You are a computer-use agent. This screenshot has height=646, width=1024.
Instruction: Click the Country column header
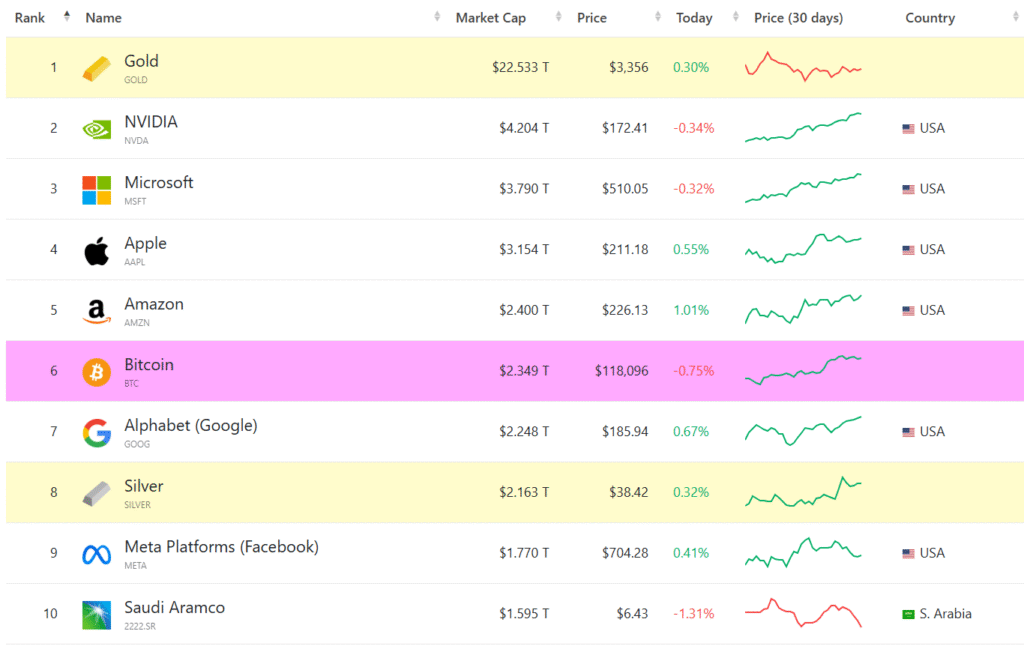930,18
